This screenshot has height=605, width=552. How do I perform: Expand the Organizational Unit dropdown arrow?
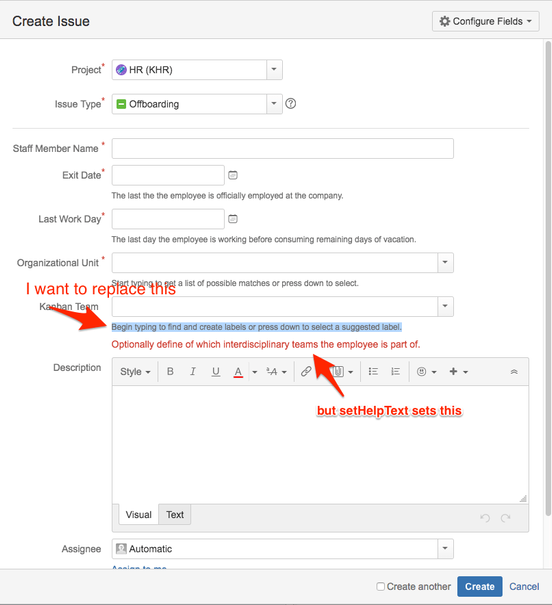445,262
